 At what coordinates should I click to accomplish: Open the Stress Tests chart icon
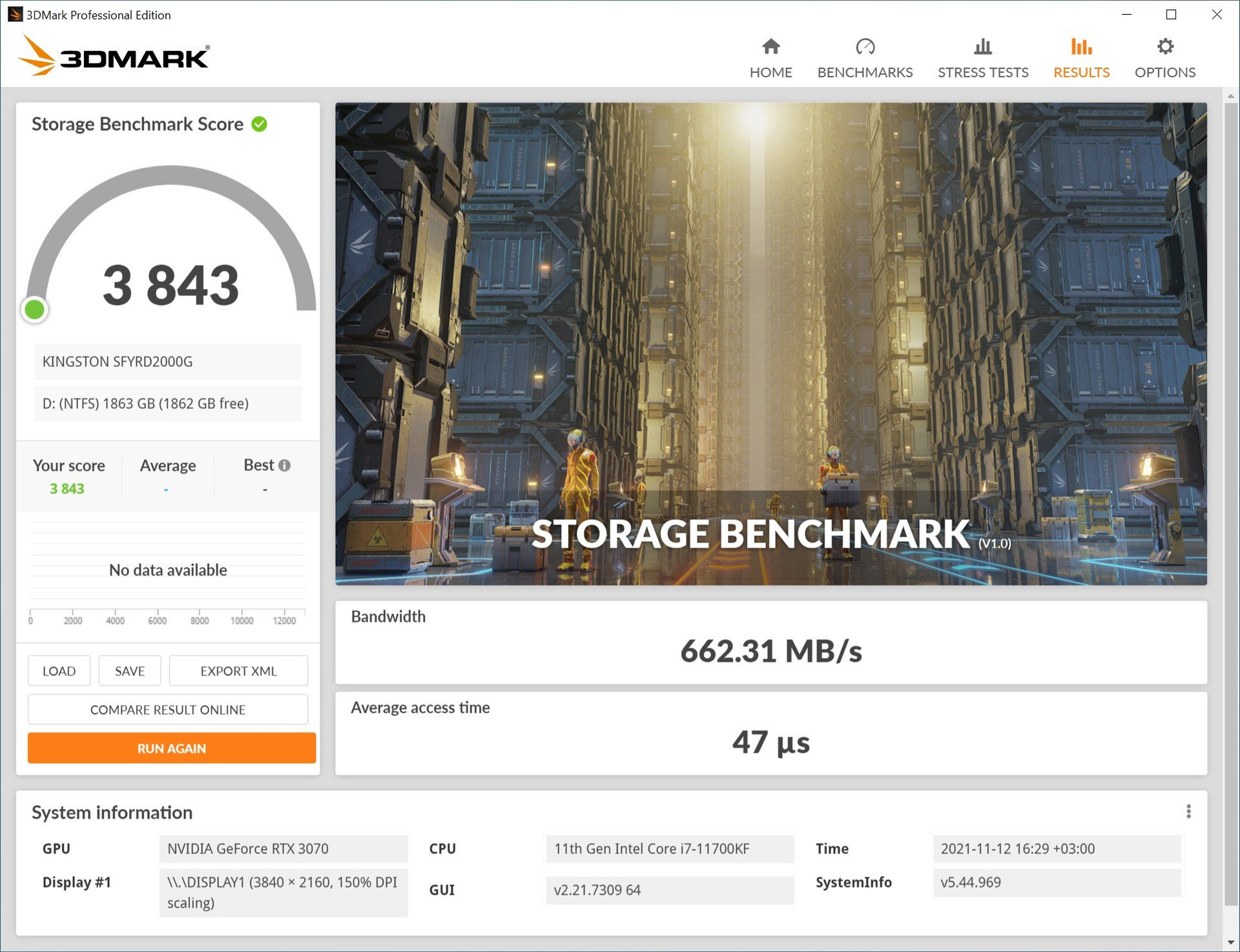point(982,47)
